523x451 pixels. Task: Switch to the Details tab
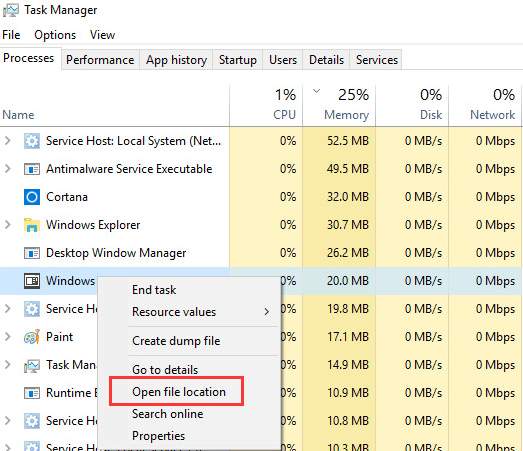326,60
